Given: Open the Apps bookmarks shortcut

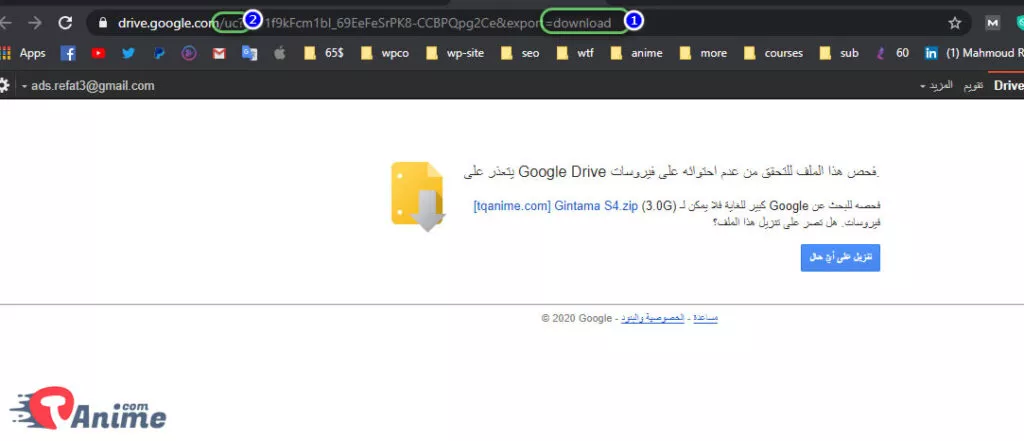Looking at the screenshot, I should (23, 54).
